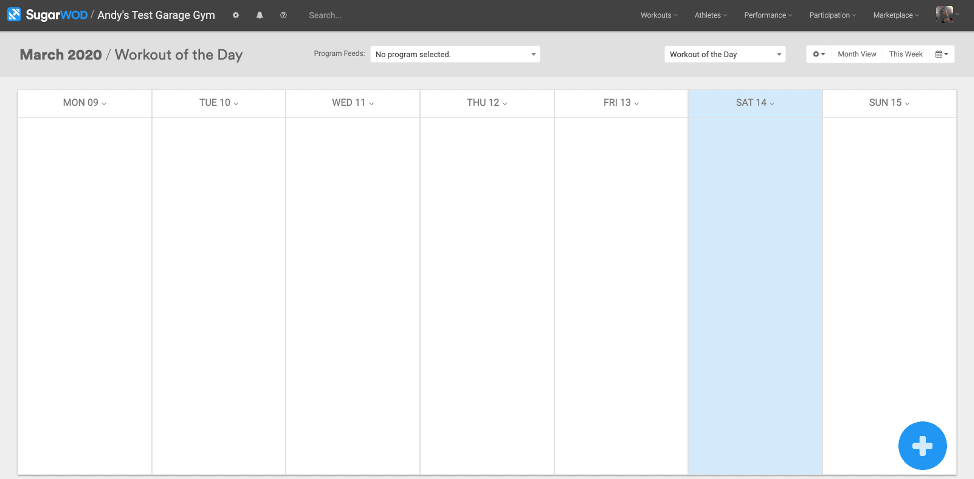Expand the SAT 14 day menu

(755, 103)
